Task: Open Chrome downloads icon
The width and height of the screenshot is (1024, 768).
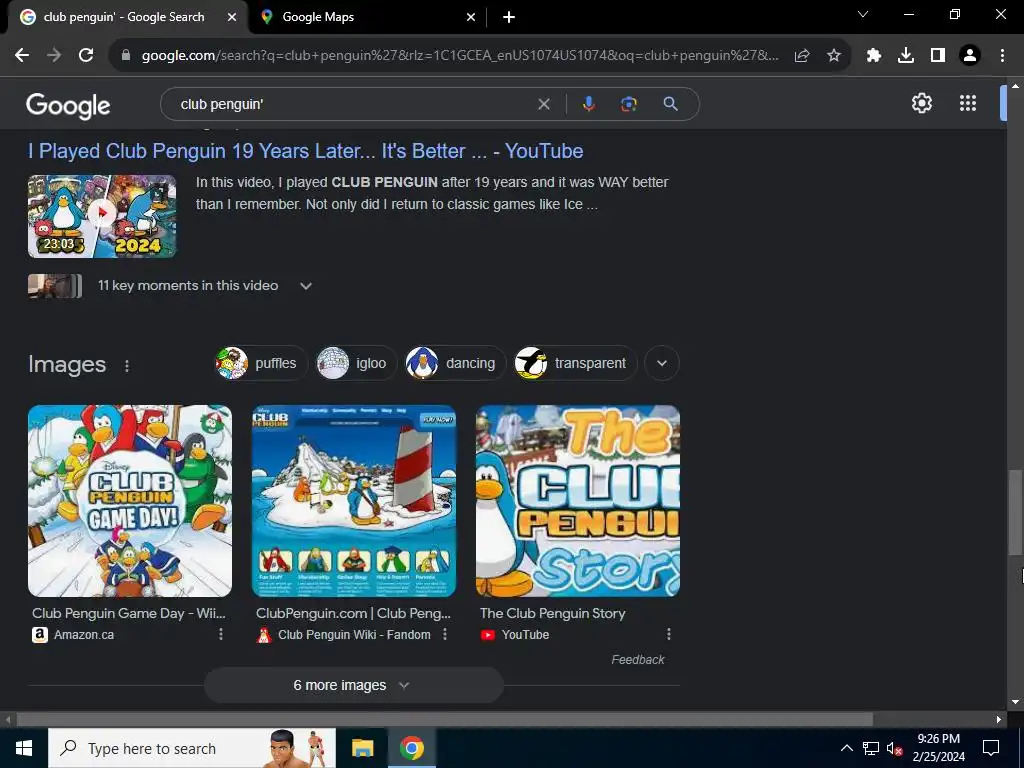Action: (906, 56)
